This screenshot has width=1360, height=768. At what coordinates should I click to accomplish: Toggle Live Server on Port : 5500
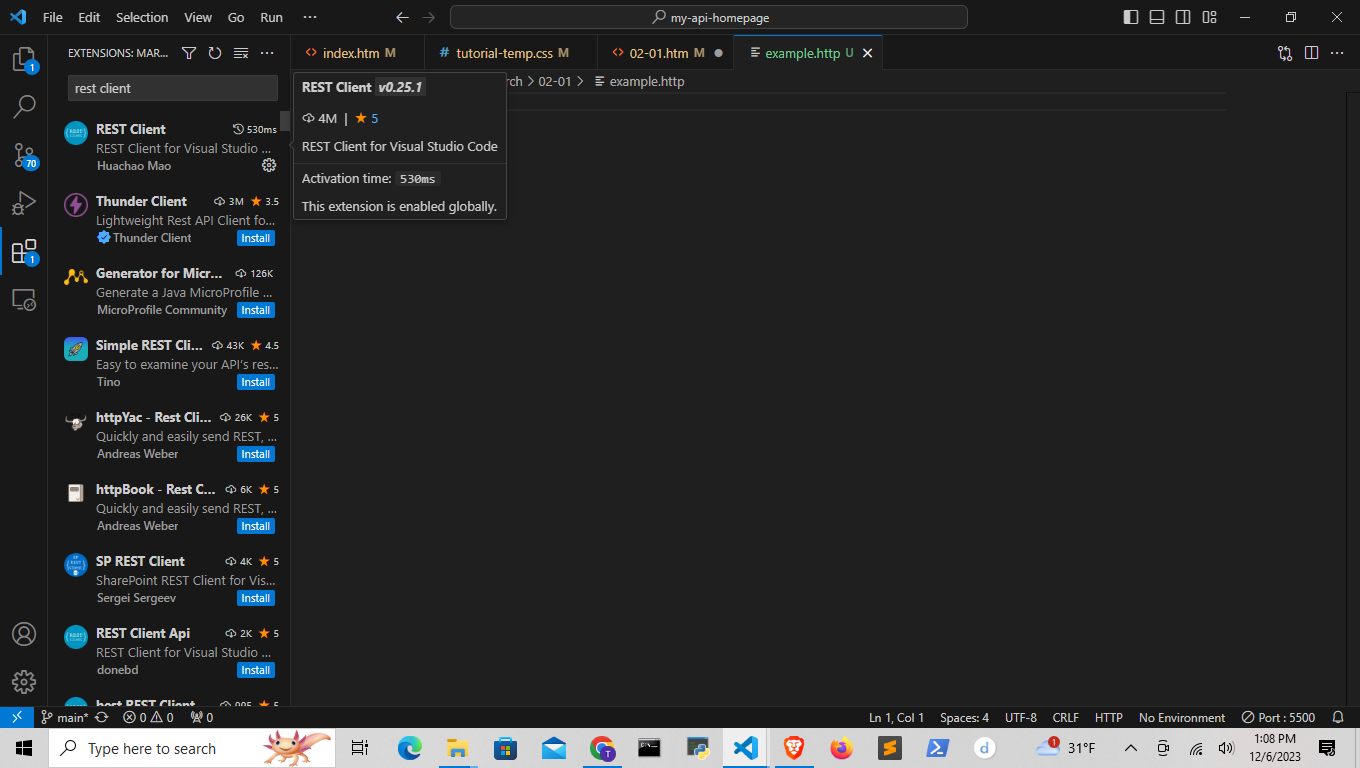[x=1278, y=717]
